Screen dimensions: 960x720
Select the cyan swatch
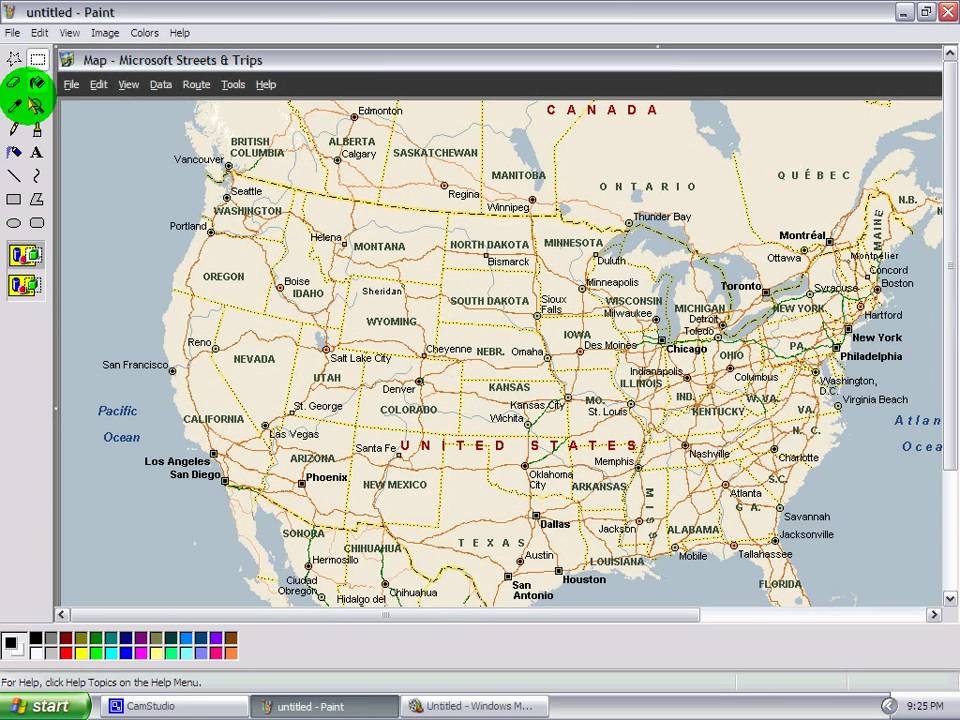coord(111,653)
